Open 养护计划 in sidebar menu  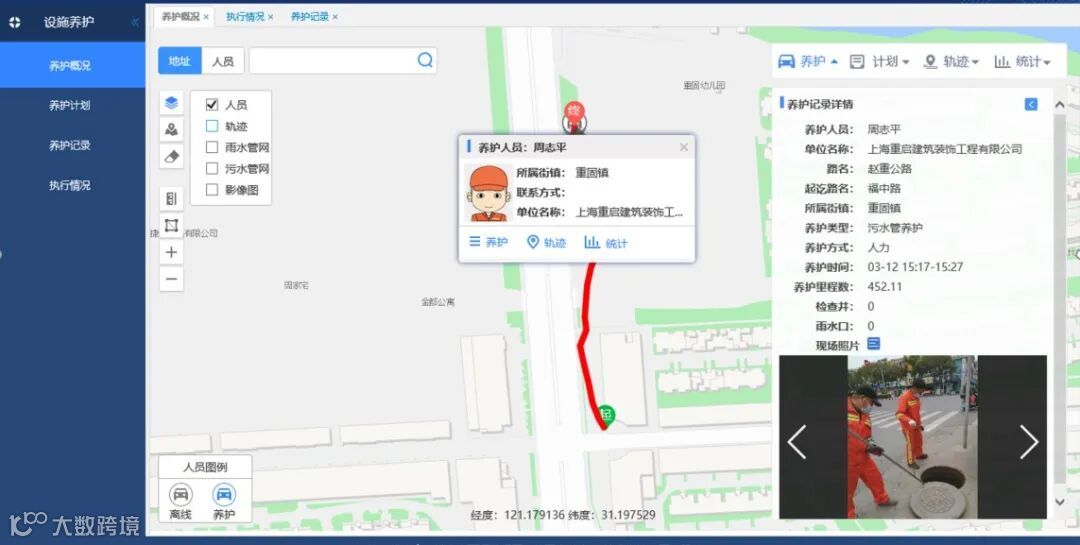pos(72,105)
